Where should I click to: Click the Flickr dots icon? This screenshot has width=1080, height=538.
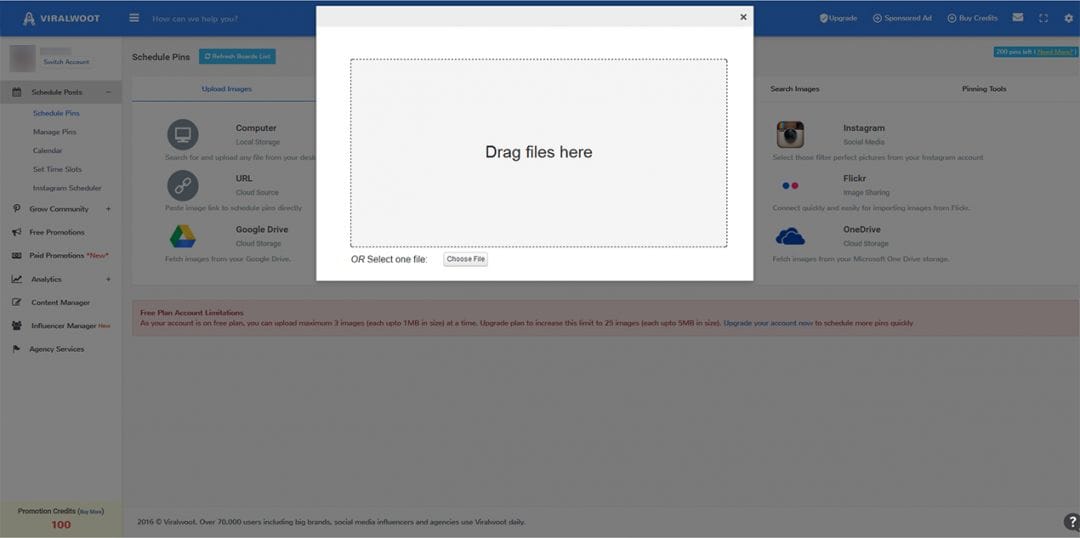[x=790, y=185]
